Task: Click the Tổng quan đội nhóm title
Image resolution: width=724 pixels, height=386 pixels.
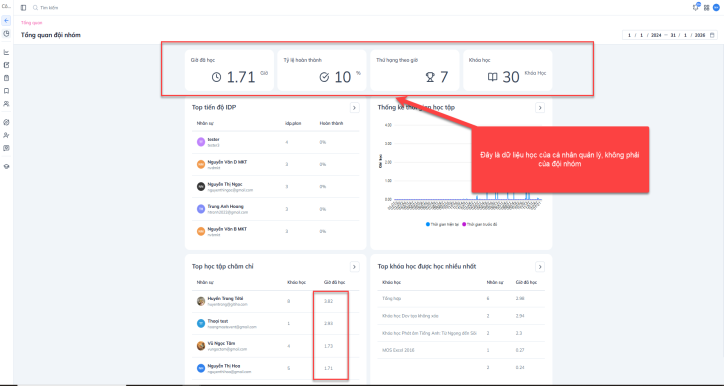Action: (x=51, y=35)
